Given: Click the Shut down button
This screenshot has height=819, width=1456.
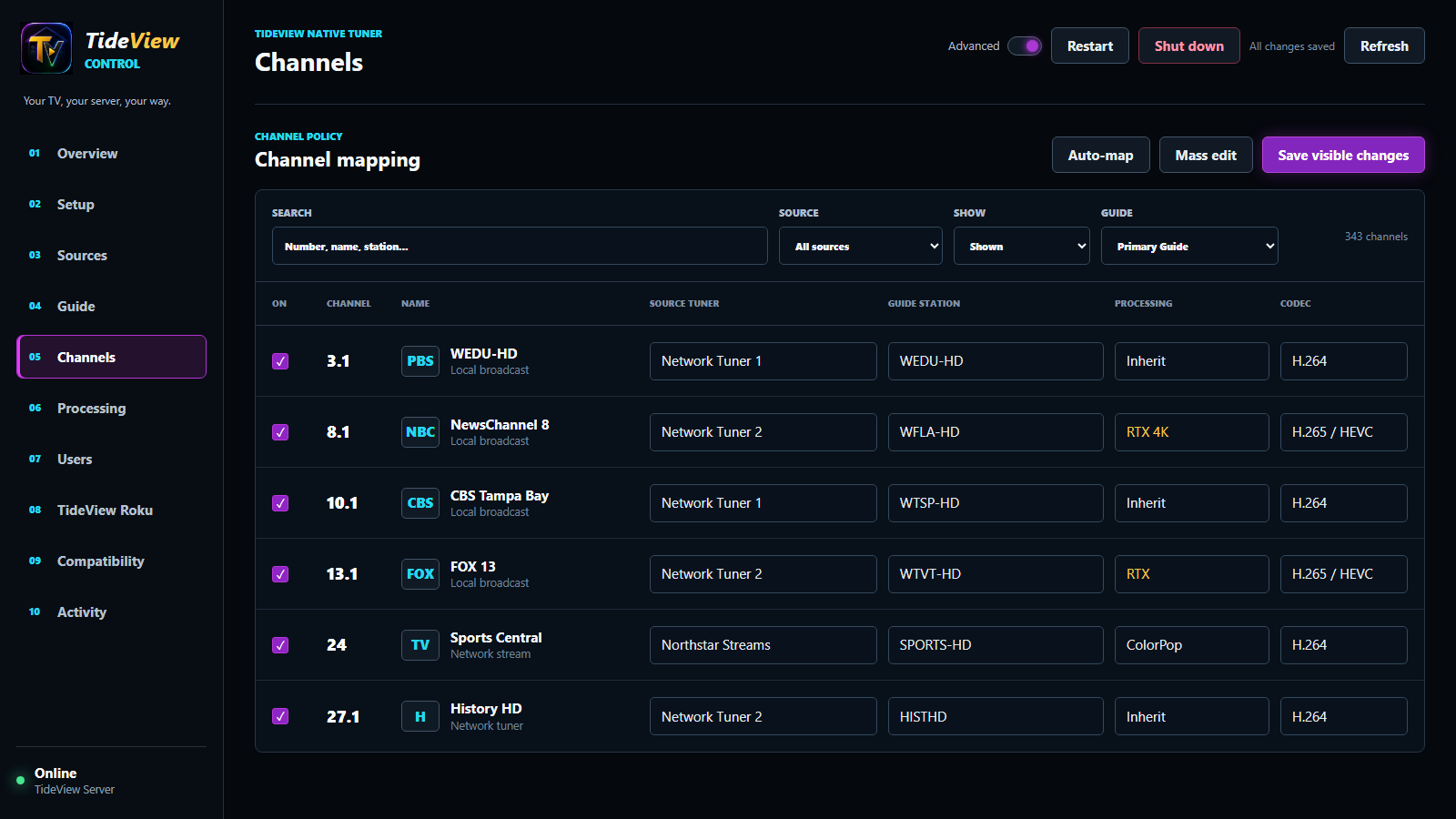Looking at the screenshot, I should pos(1188,45).
